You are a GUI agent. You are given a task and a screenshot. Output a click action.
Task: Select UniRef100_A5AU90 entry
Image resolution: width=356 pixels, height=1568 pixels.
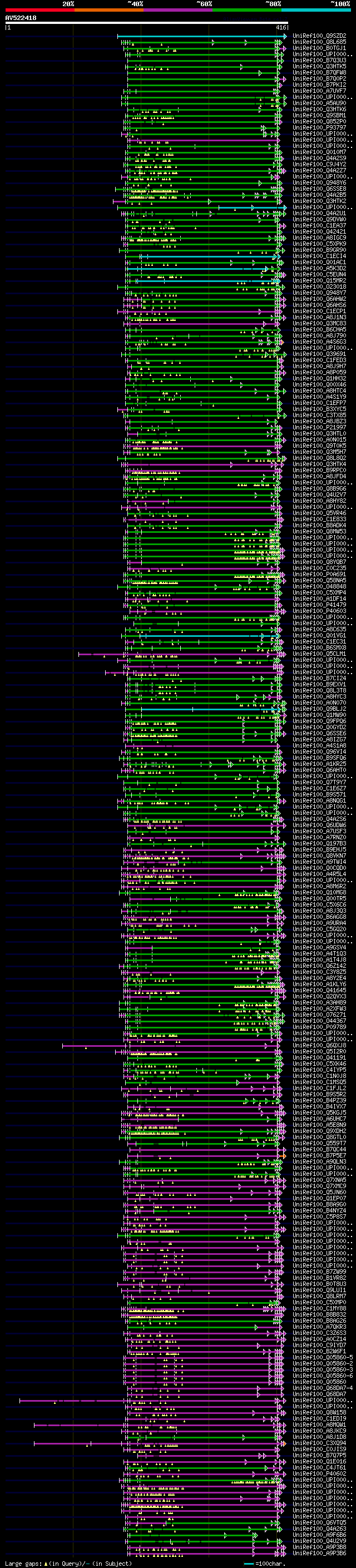coord(319,103)
